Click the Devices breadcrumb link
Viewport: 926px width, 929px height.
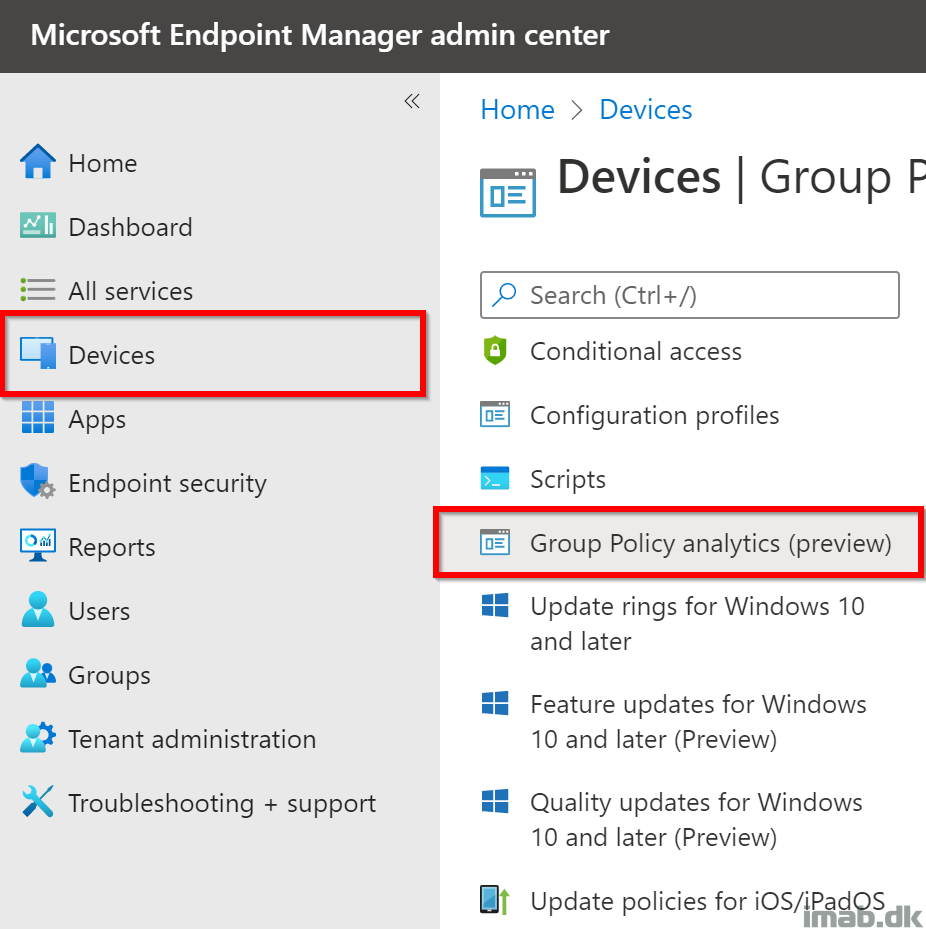(646, 110)
